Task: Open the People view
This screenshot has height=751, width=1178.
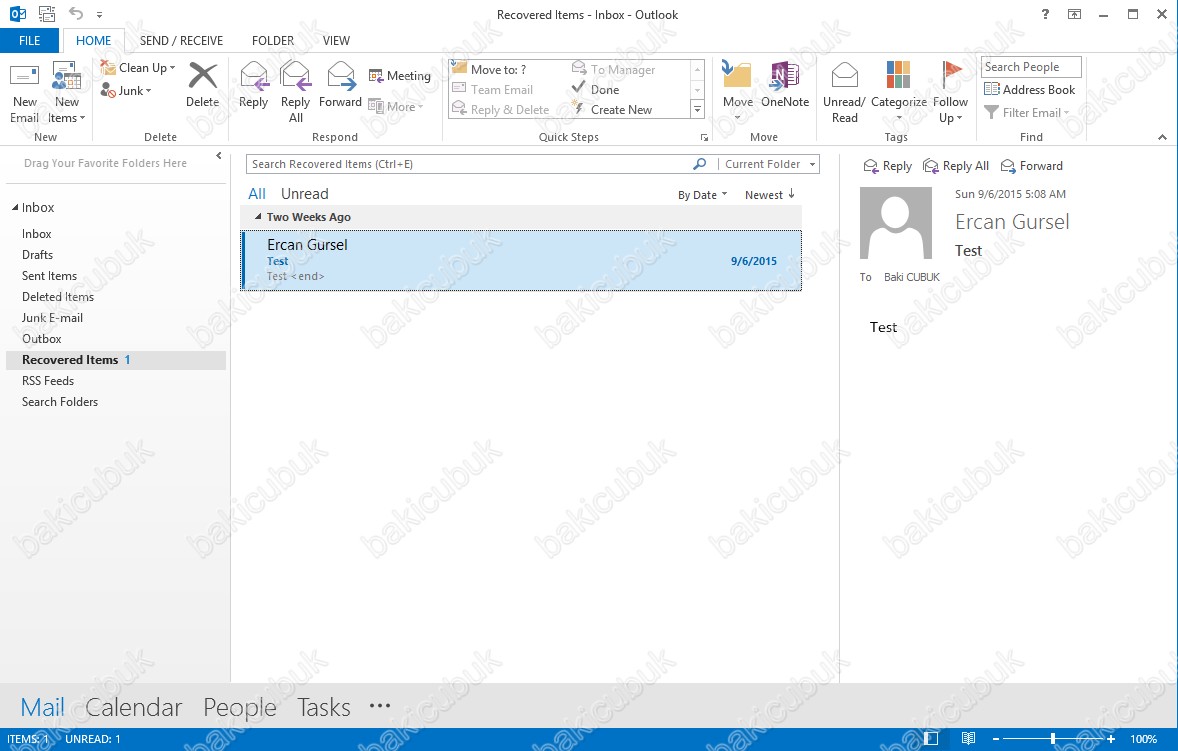Action: pyautogui.click(x=240, y=707)
